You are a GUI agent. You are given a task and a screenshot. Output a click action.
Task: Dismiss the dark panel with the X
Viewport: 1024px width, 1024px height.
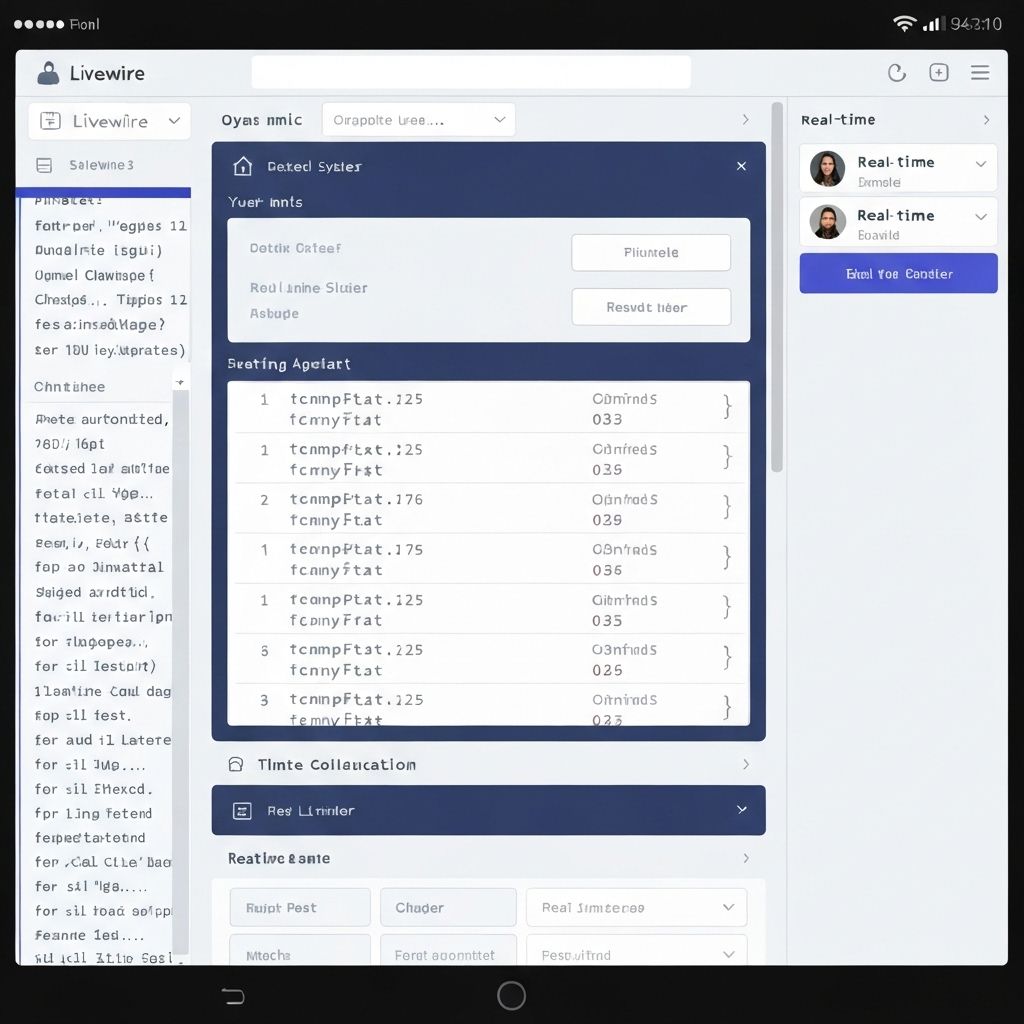point(741,166)
